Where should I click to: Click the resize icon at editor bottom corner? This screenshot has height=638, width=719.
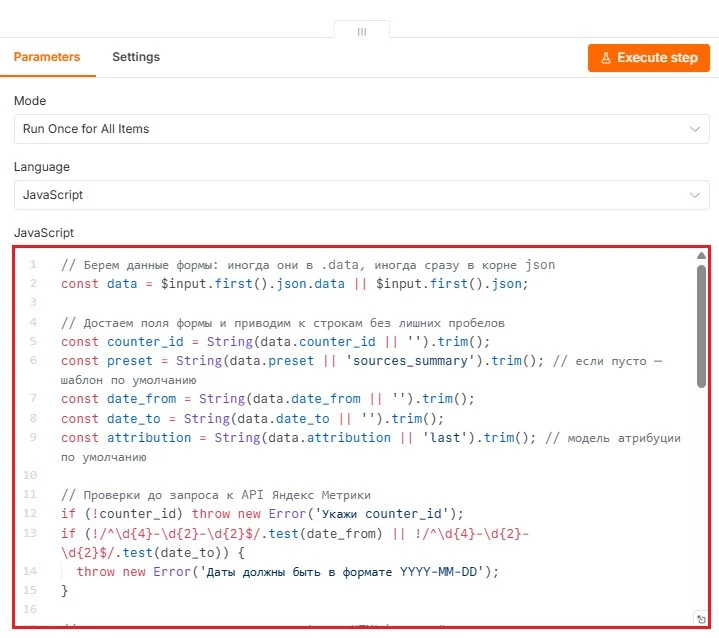point(701,619)
